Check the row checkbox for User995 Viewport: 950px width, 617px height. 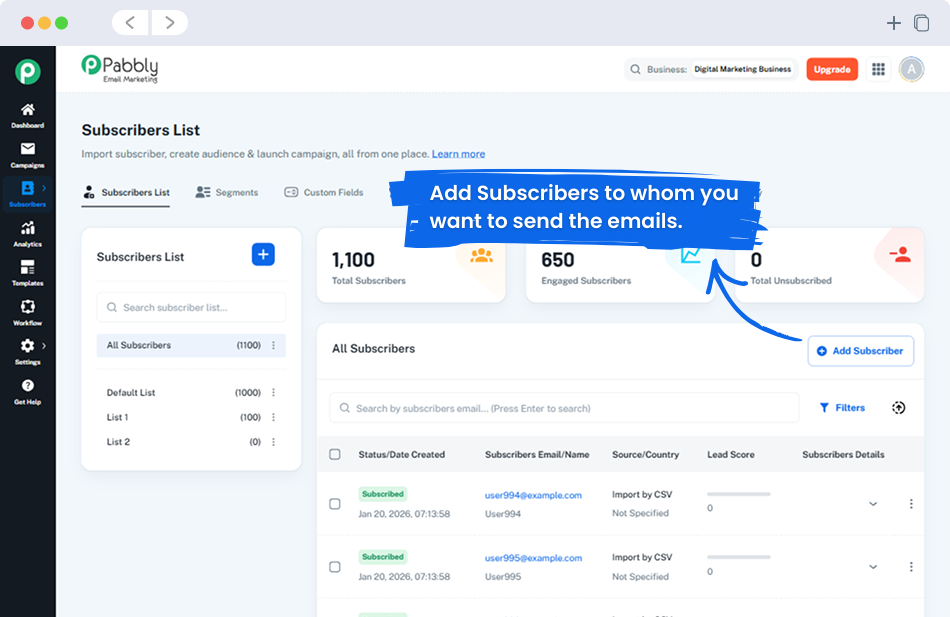335,567
